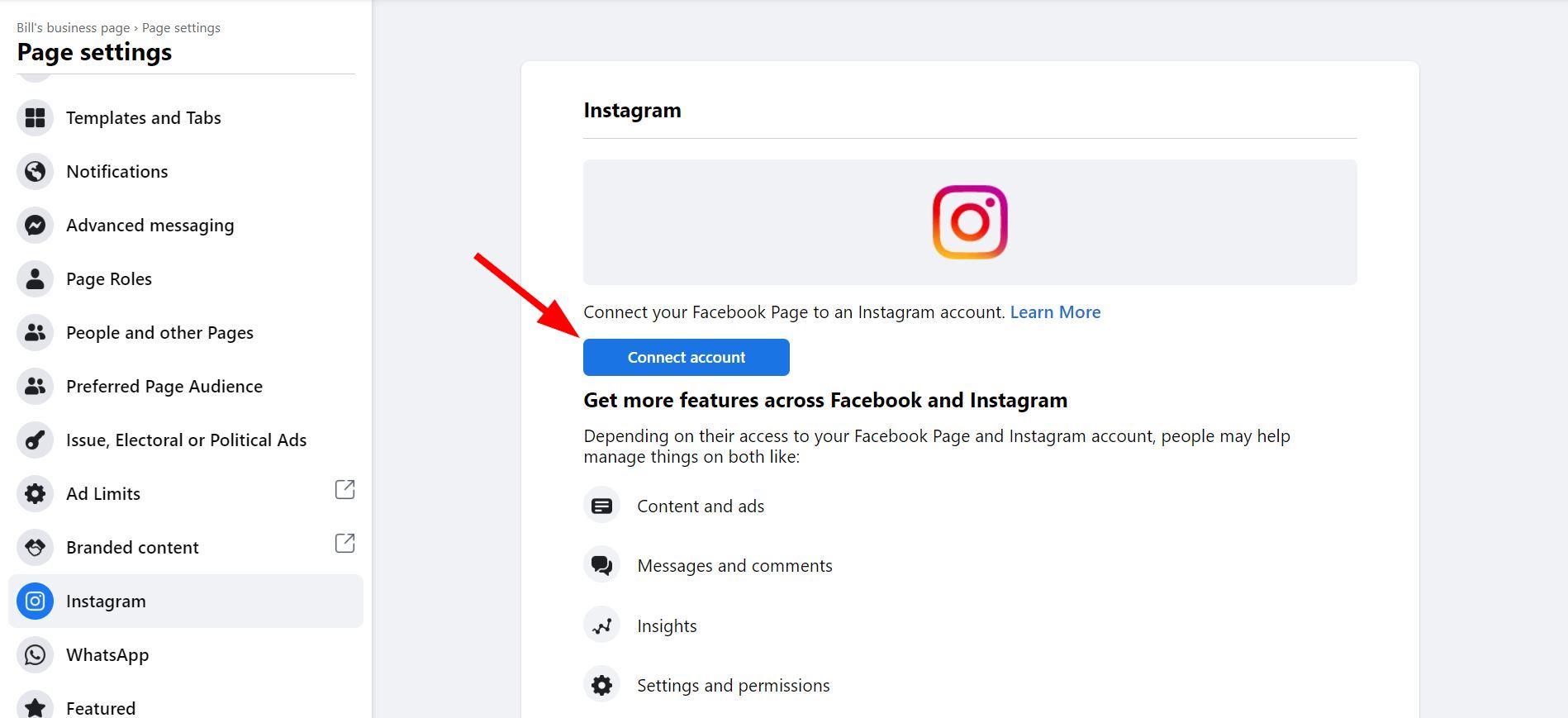Viewport: 1568px width, 718px height.
Task: Open the Instagram settings menu item
Action: point(186,602)
